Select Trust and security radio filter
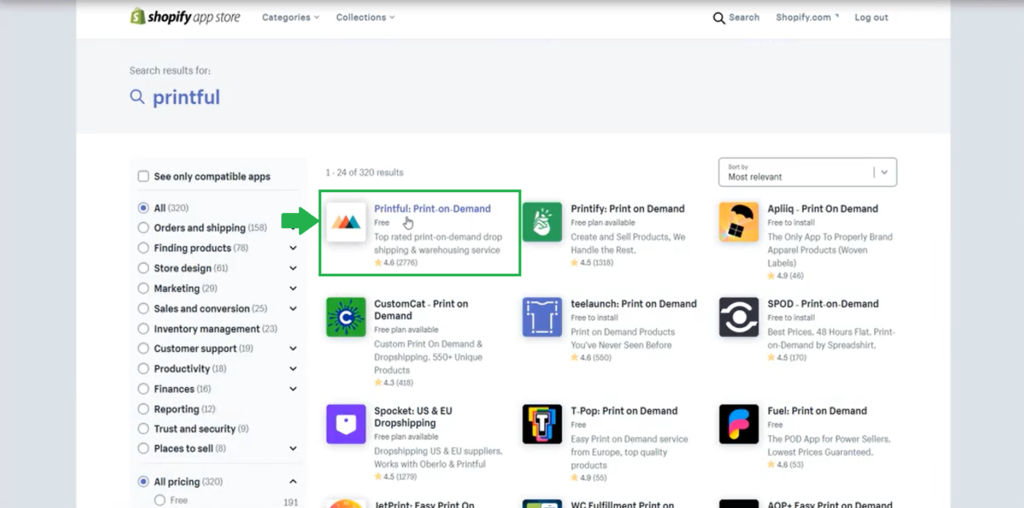1024x508 pixels. tap(143, 428)
